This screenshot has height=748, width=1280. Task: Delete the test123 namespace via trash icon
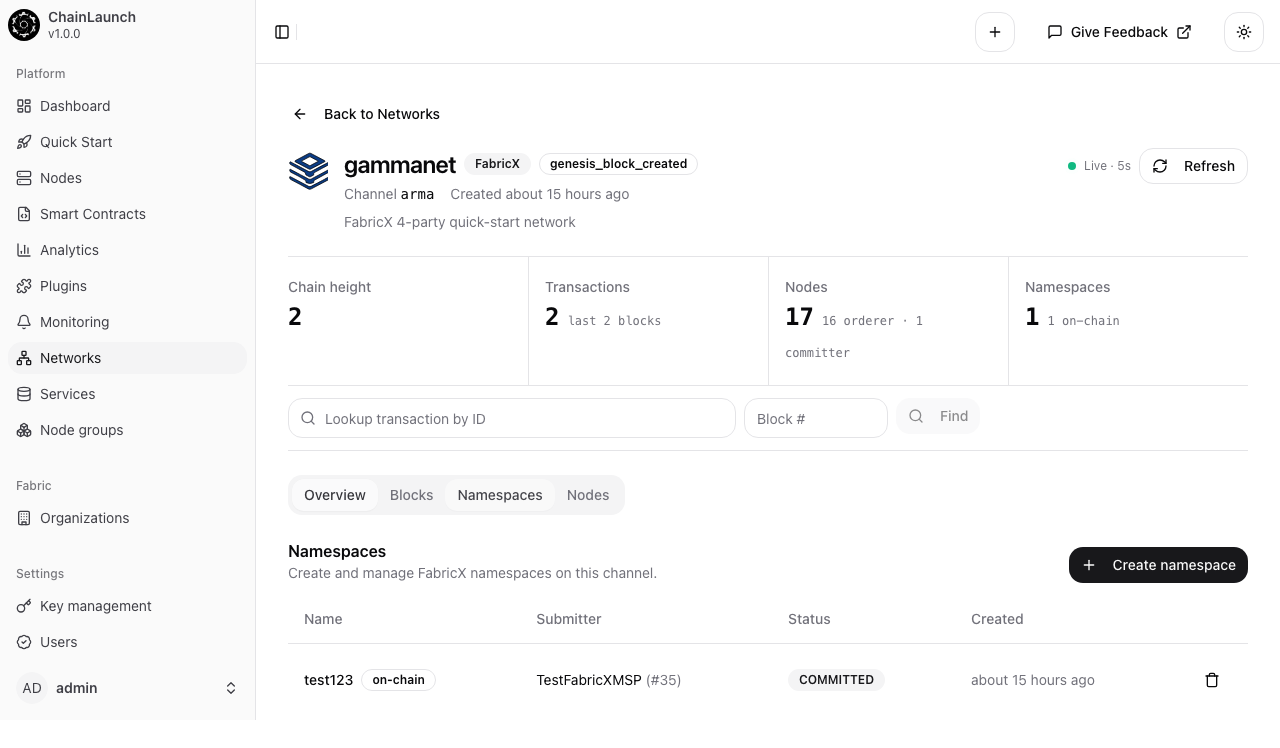pyautogui.click(x=1211, y=680)
